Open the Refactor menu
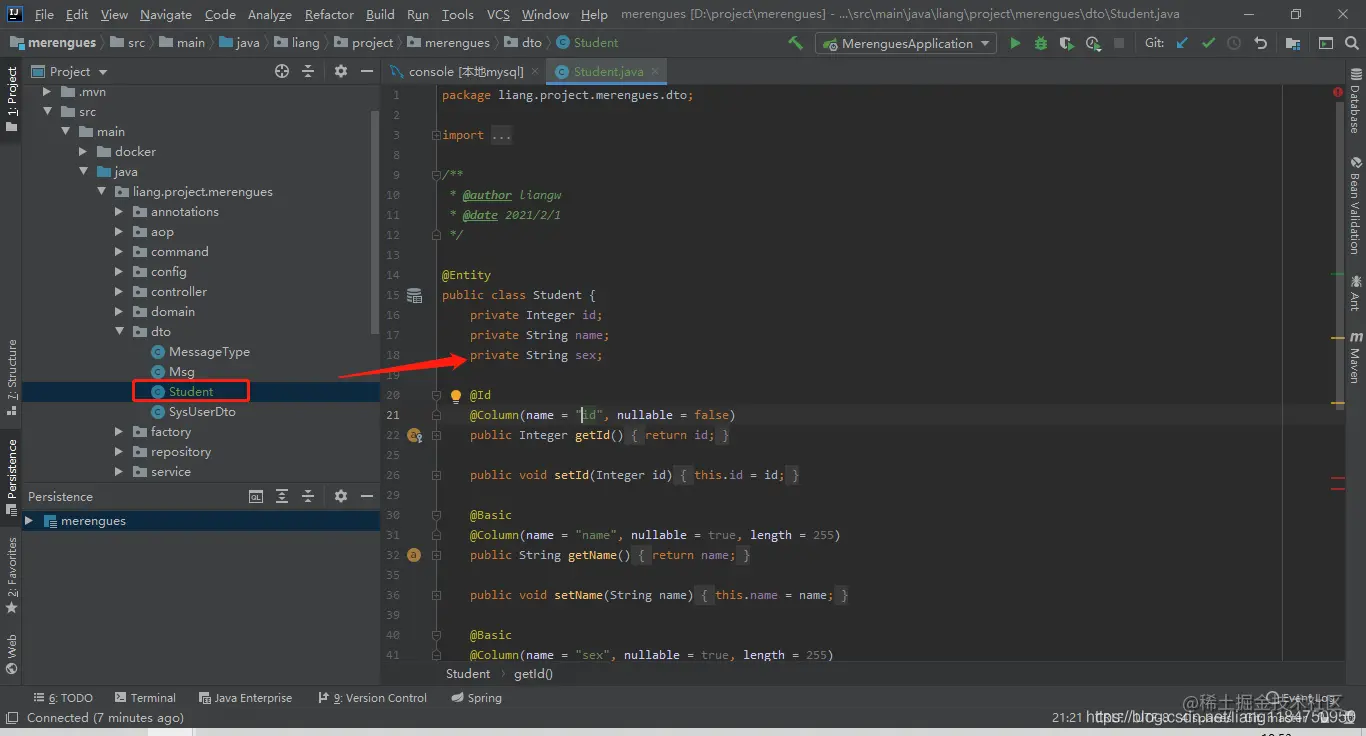This screenshot has height=736, width=1366. [x=329, y=14]
